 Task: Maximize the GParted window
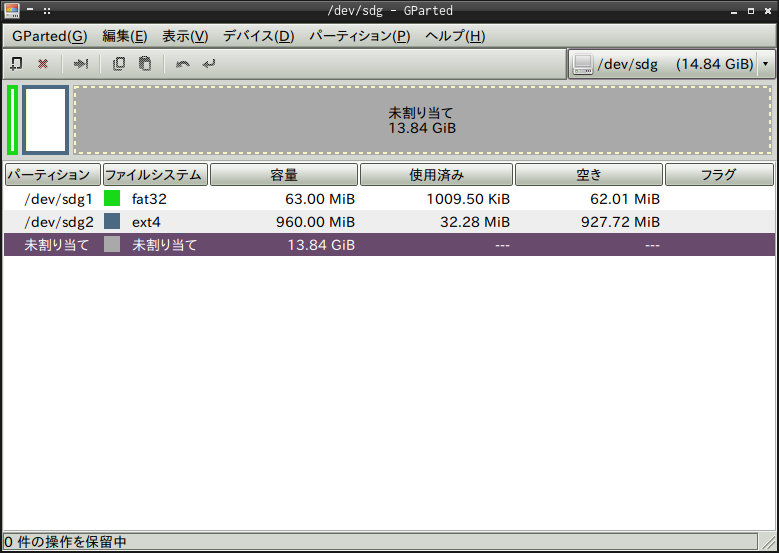pos(751,10)
